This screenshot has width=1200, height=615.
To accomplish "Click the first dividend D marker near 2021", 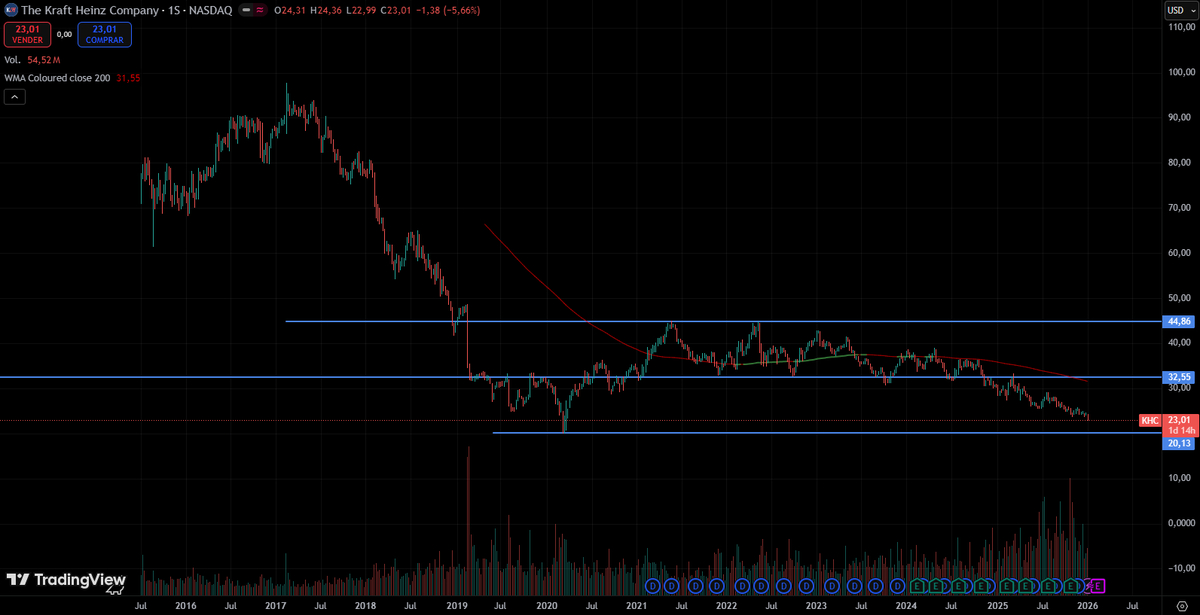I will [651, 584].
